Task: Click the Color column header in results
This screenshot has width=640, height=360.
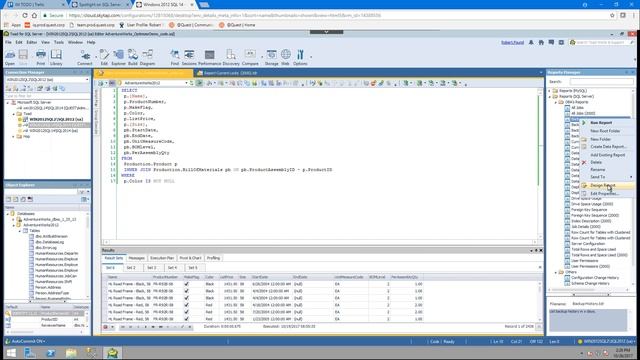Action: tap(210, 277)
